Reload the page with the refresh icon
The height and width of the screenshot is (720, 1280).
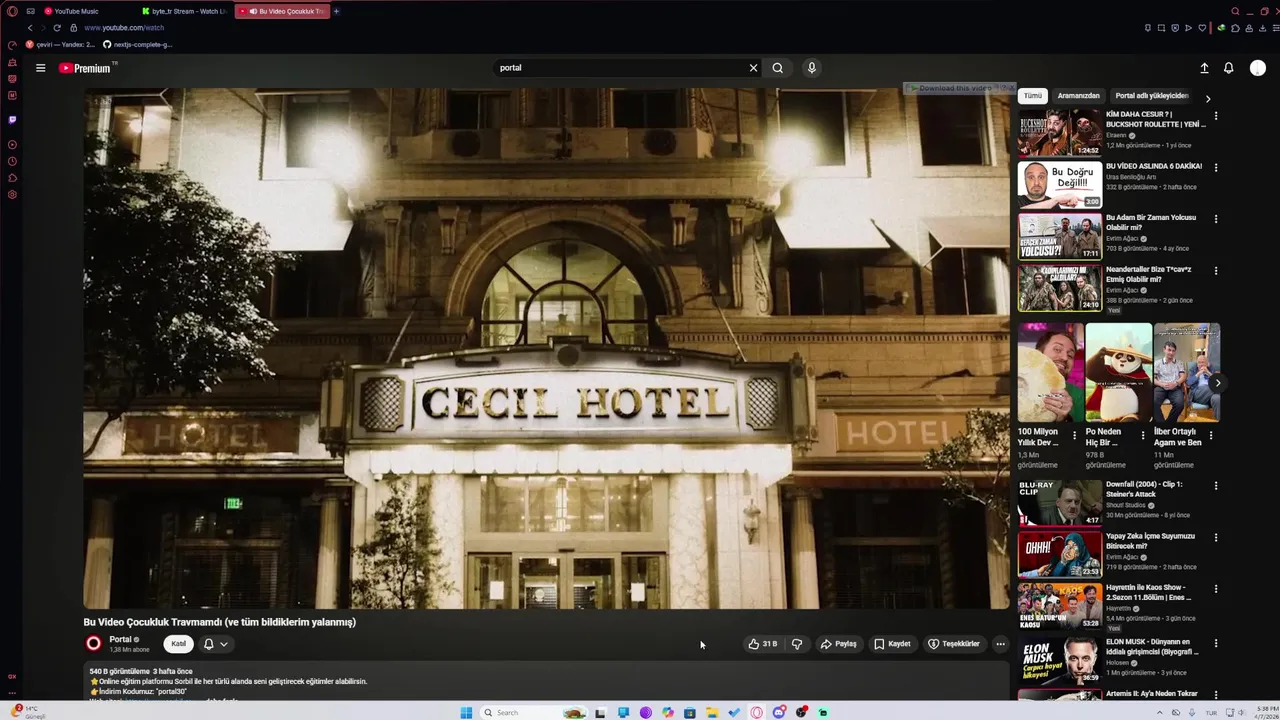pyautogui.click(x=56, y=28)
